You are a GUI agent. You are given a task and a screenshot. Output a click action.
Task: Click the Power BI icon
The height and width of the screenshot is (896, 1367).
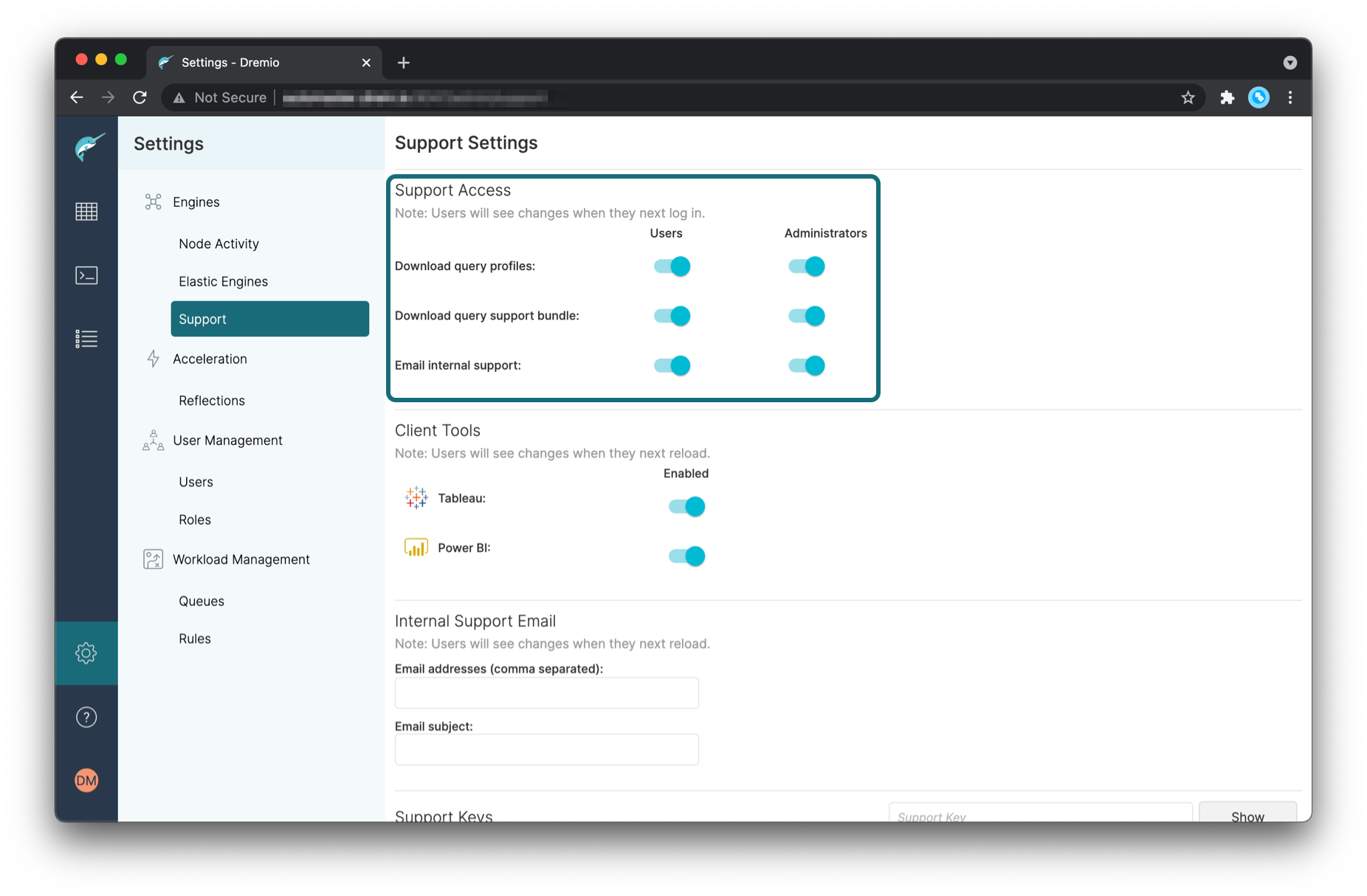416,547
